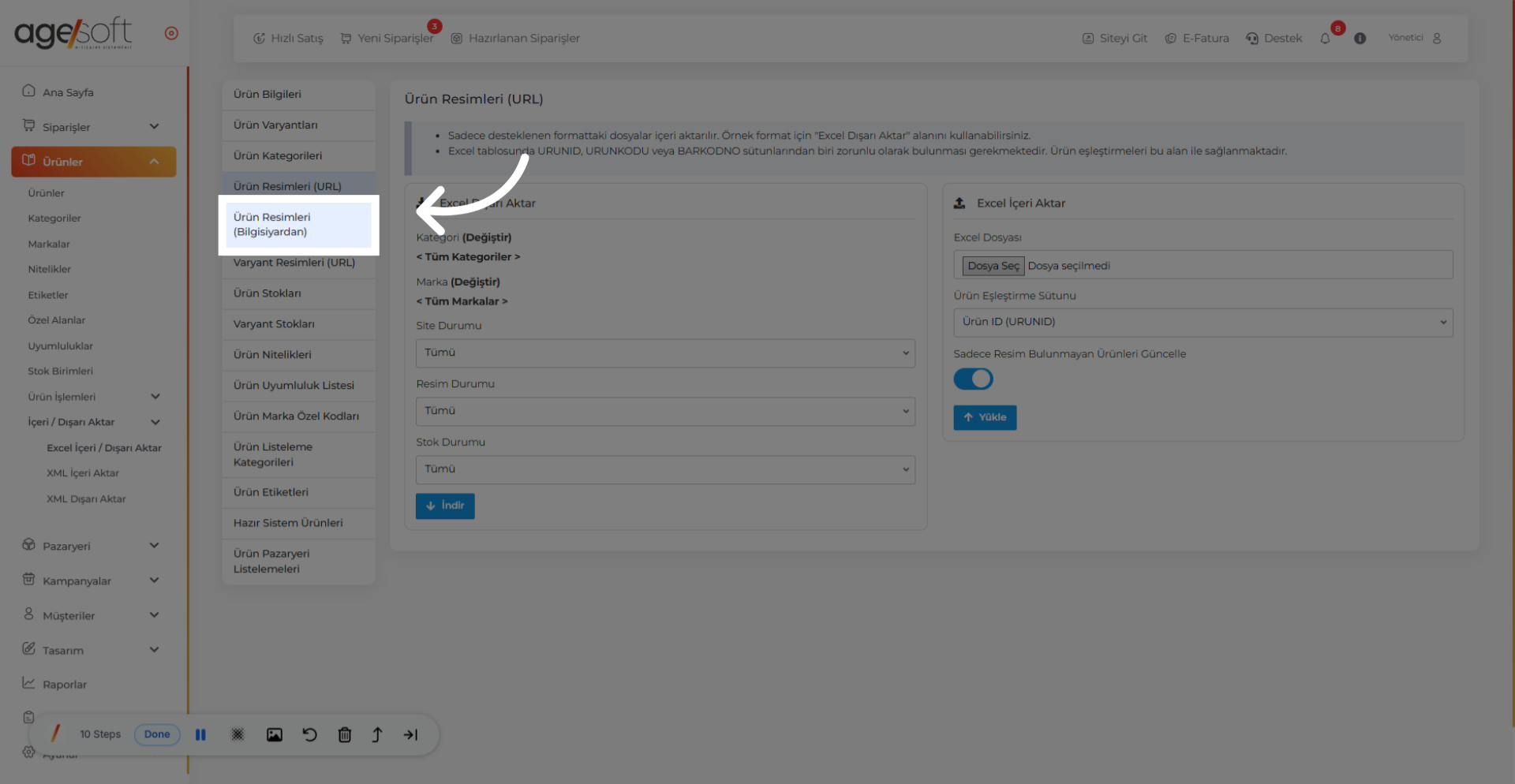Viewport: 1515px width, 784px height.
Task: Select Ürün Nitelikleri tab
Action: click(x=298, y=355)
